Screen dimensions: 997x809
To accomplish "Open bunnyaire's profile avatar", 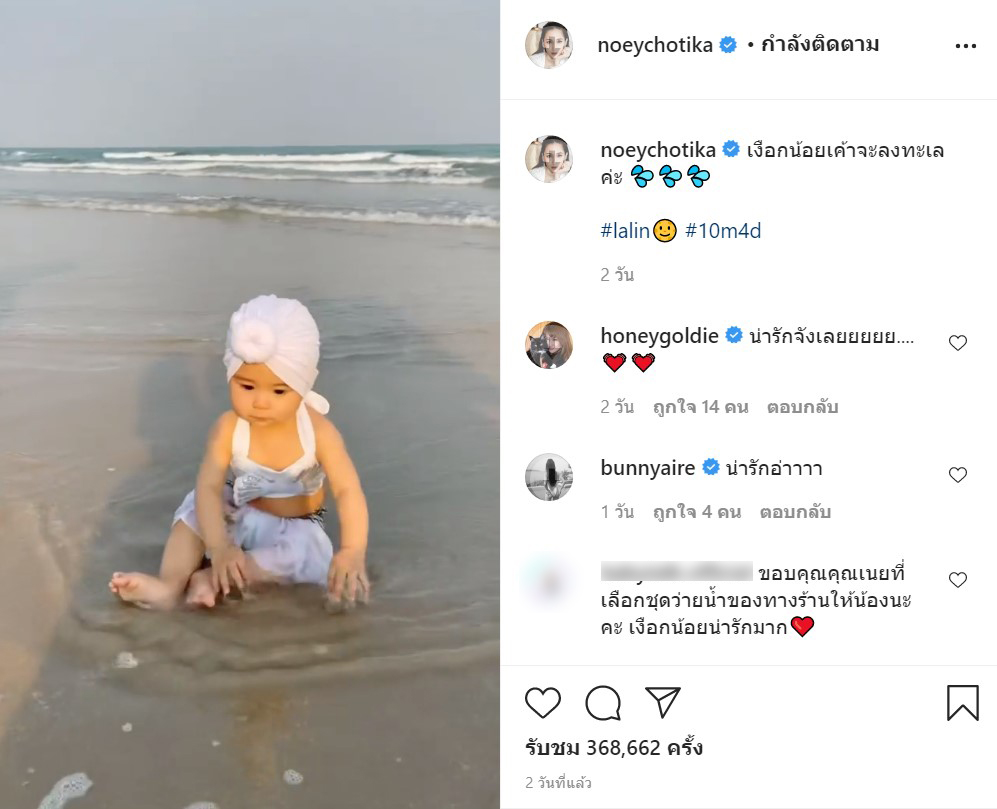I will (549, 477).
